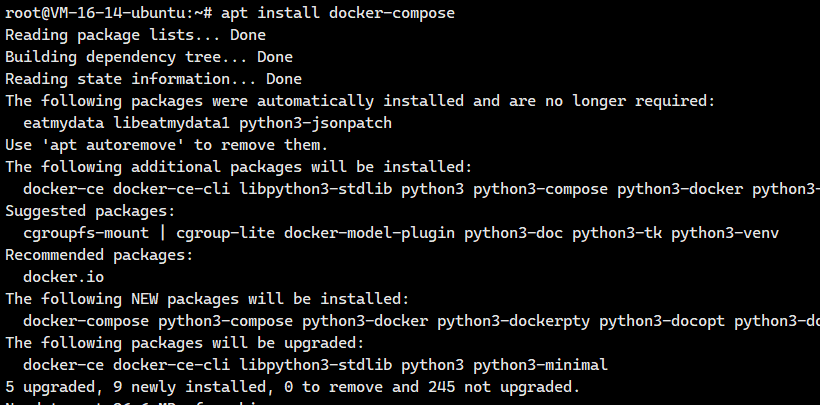Click the 'apt install docker-compose' command text

(338, 13)
